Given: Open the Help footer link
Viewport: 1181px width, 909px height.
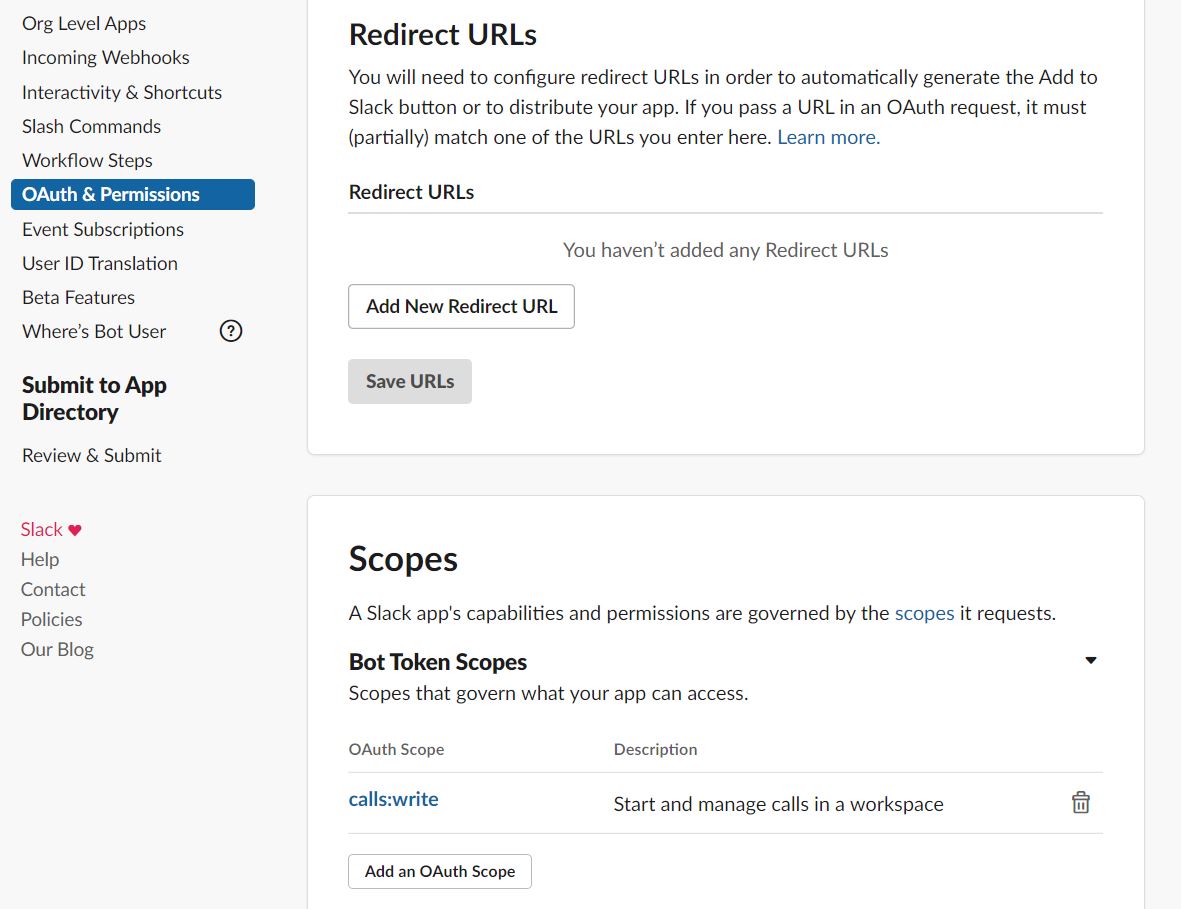Looking at the screenshot, I should point(40,560).
